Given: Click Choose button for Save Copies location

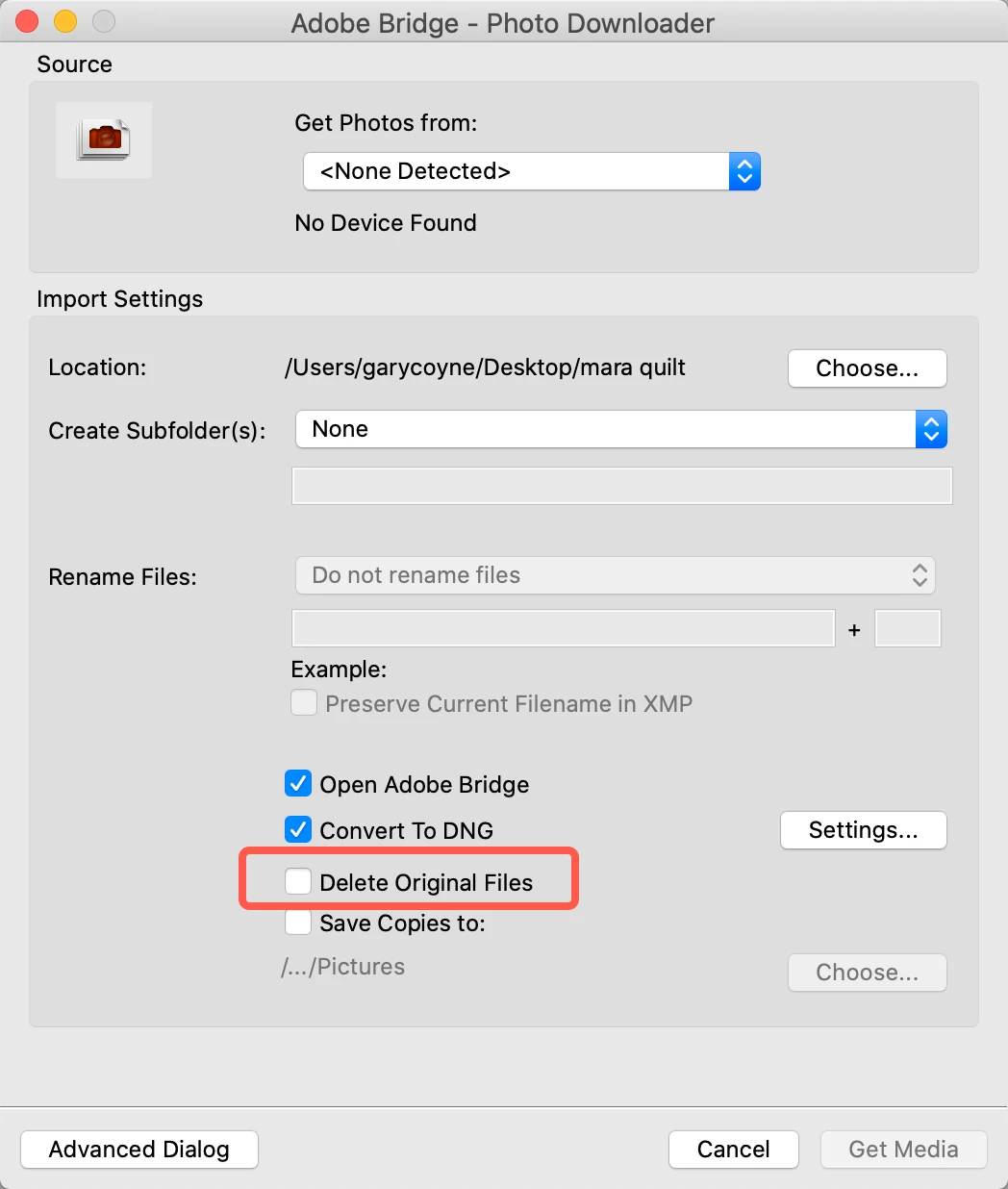Looking at the screenshot, I should (868, 973).
